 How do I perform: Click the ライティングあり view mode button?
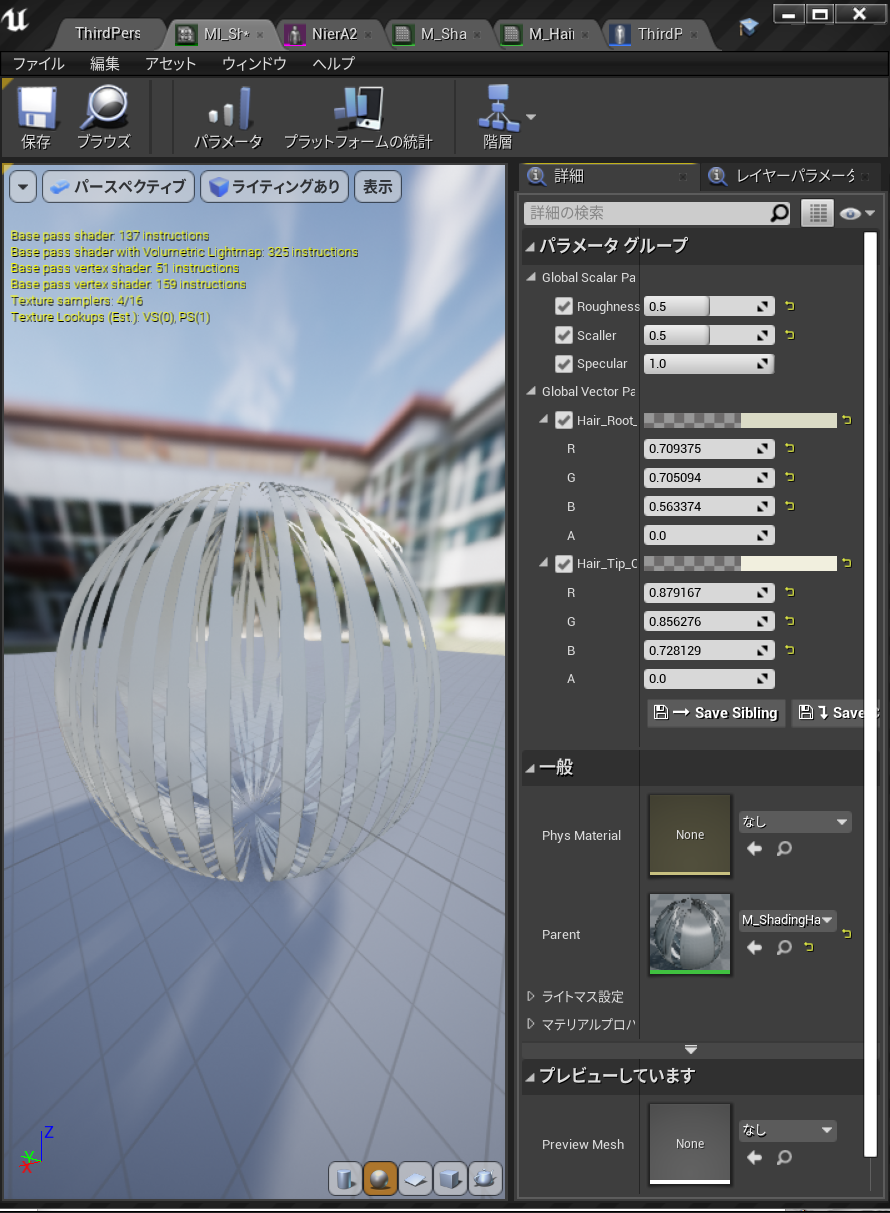coord(275,186)
